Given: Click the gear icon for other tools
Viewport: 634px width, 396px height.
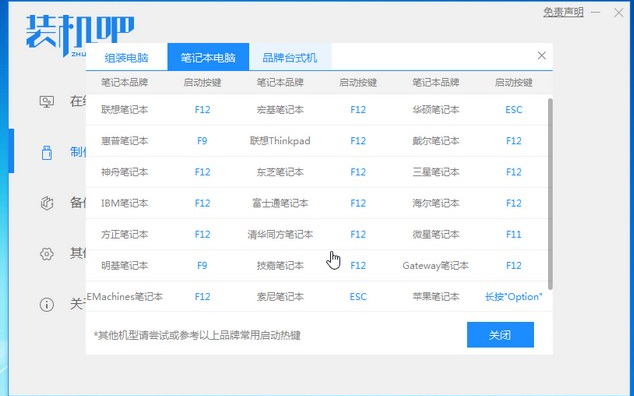Looking at the screenshot, I should tap(46, 254).
